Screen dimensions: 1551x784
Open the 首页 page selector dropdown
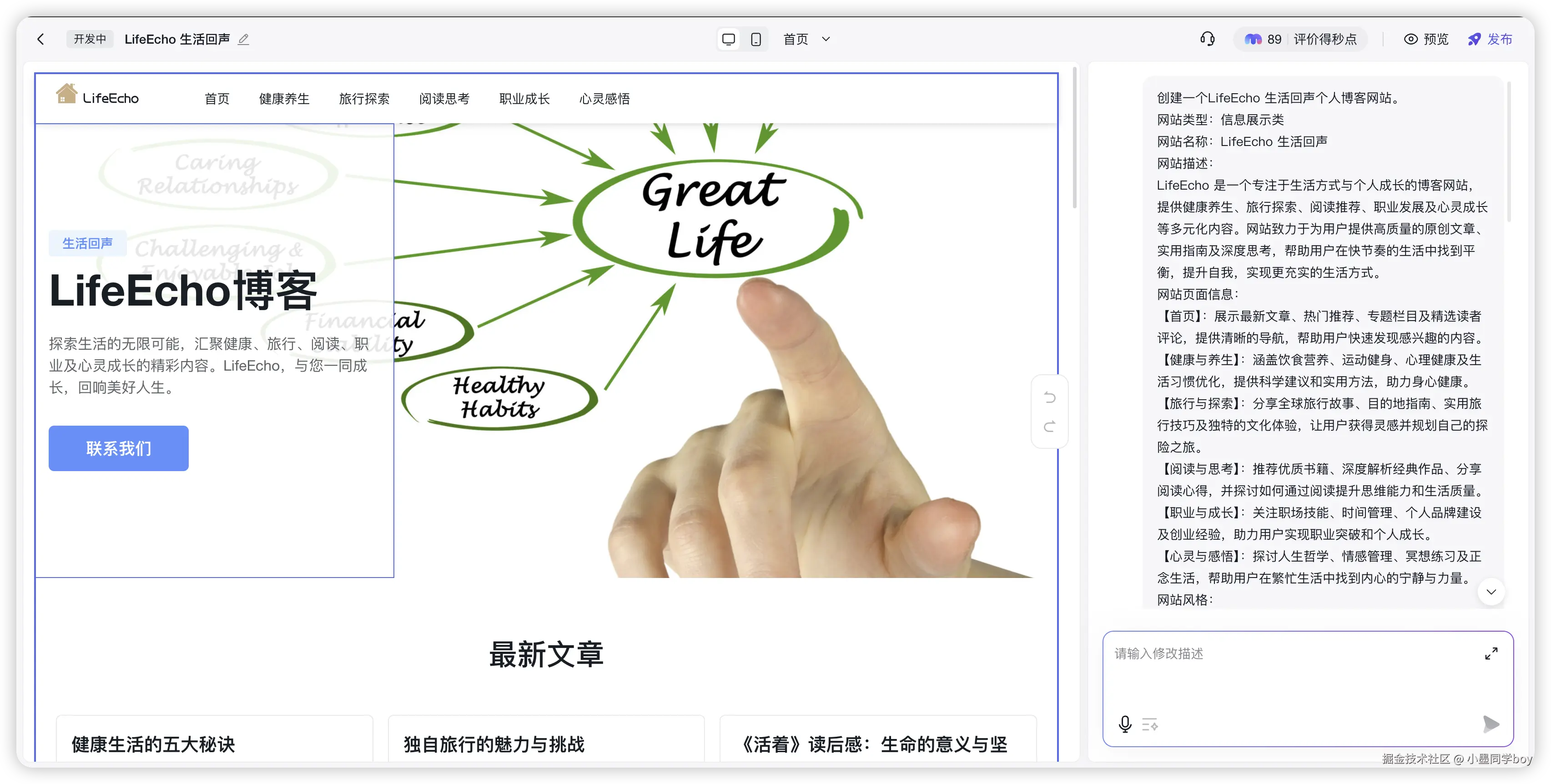coord(807,39)
